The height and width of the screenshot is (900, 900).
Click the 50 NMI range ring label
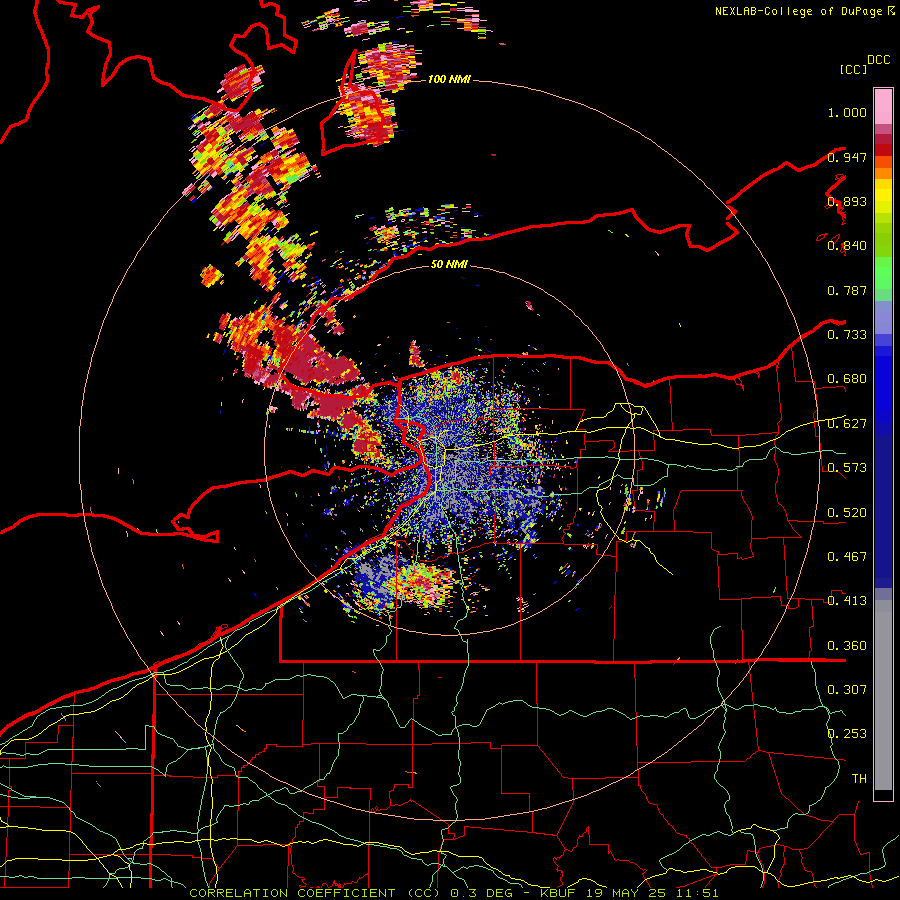pyautogui.click(x=449, y=264)
